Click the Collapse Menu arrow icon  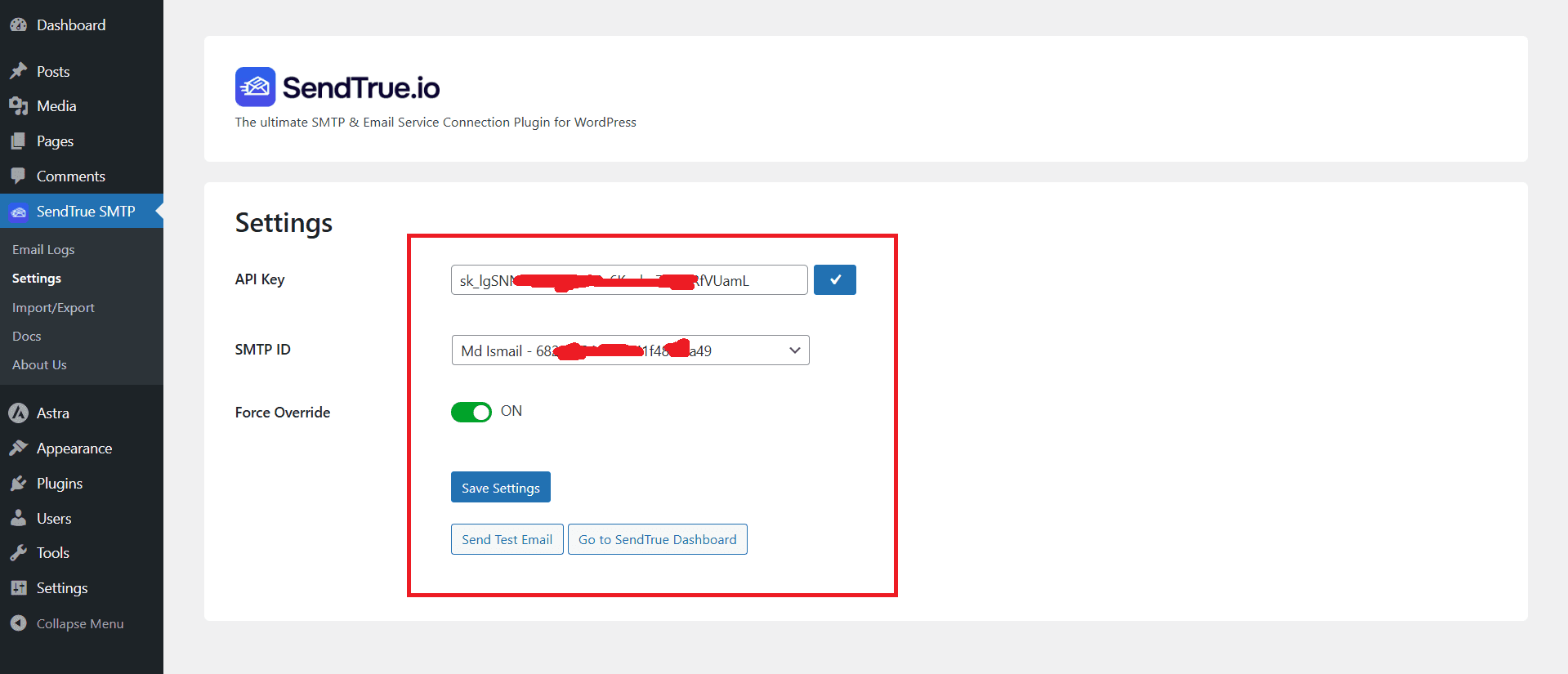click(18, 623)
